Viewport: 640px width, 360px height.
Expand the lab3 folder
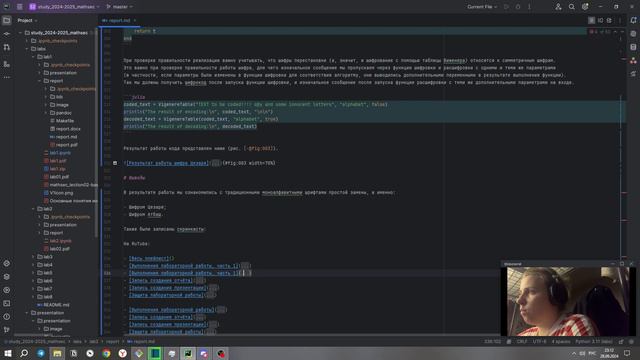pyautogui.click(x=33, y=257)
